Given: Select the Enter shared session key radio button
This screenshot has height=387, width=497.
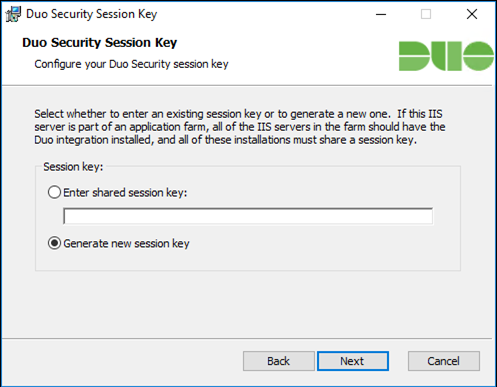Looking at the screenshot, I should coord(54,192).
